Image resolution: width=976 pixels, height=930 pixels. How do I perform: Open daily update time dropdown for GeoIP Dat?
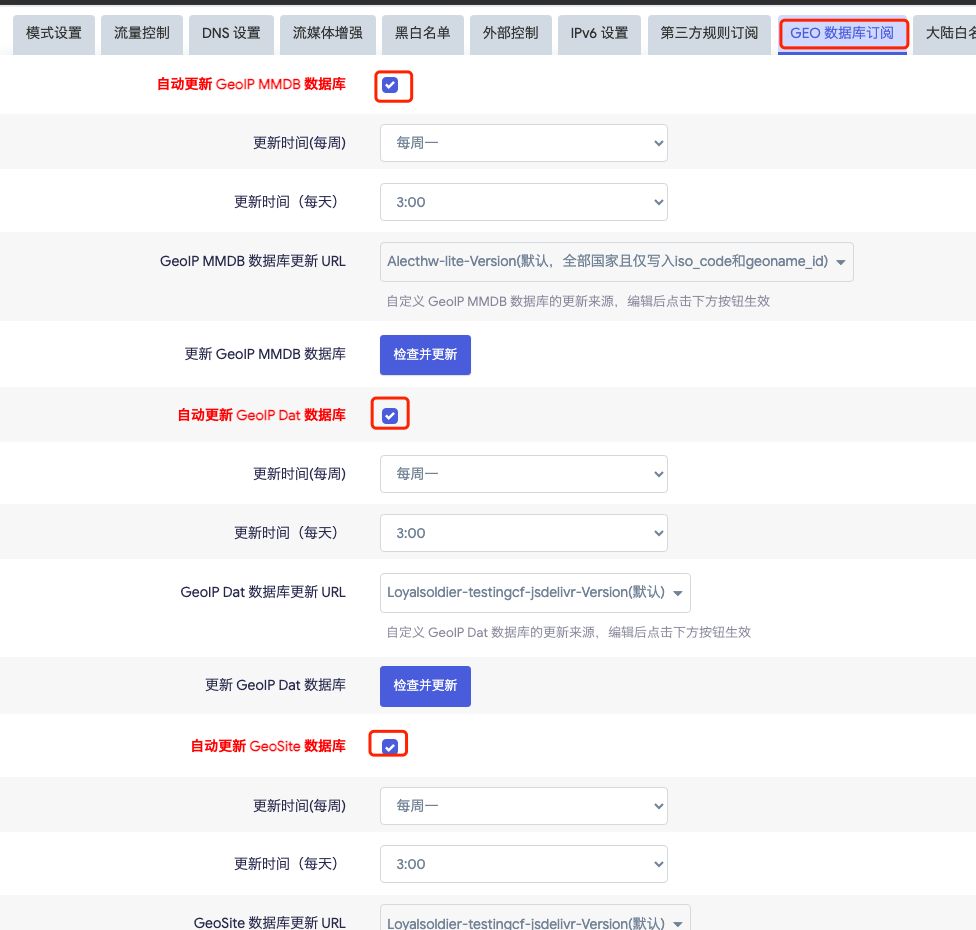point(523,533)
